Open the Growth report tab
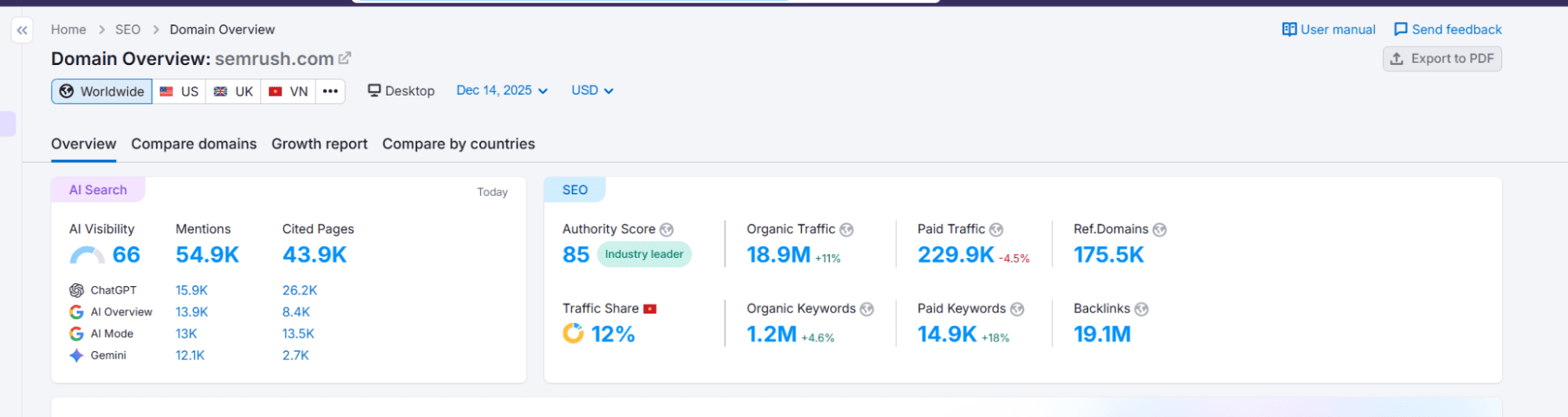This screenshot has width=1568, height=417. coord(319,144)
